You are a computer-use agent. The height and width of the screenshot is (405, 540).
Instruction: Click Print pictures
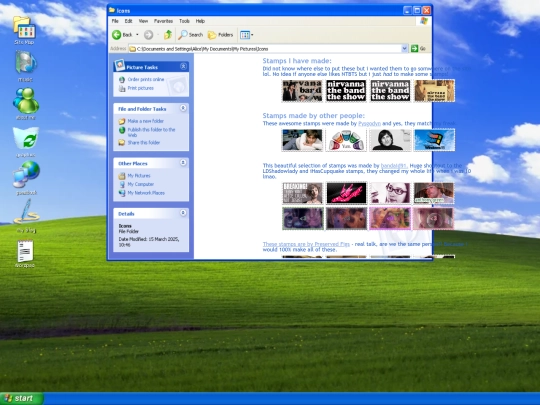tap(141, 88)
